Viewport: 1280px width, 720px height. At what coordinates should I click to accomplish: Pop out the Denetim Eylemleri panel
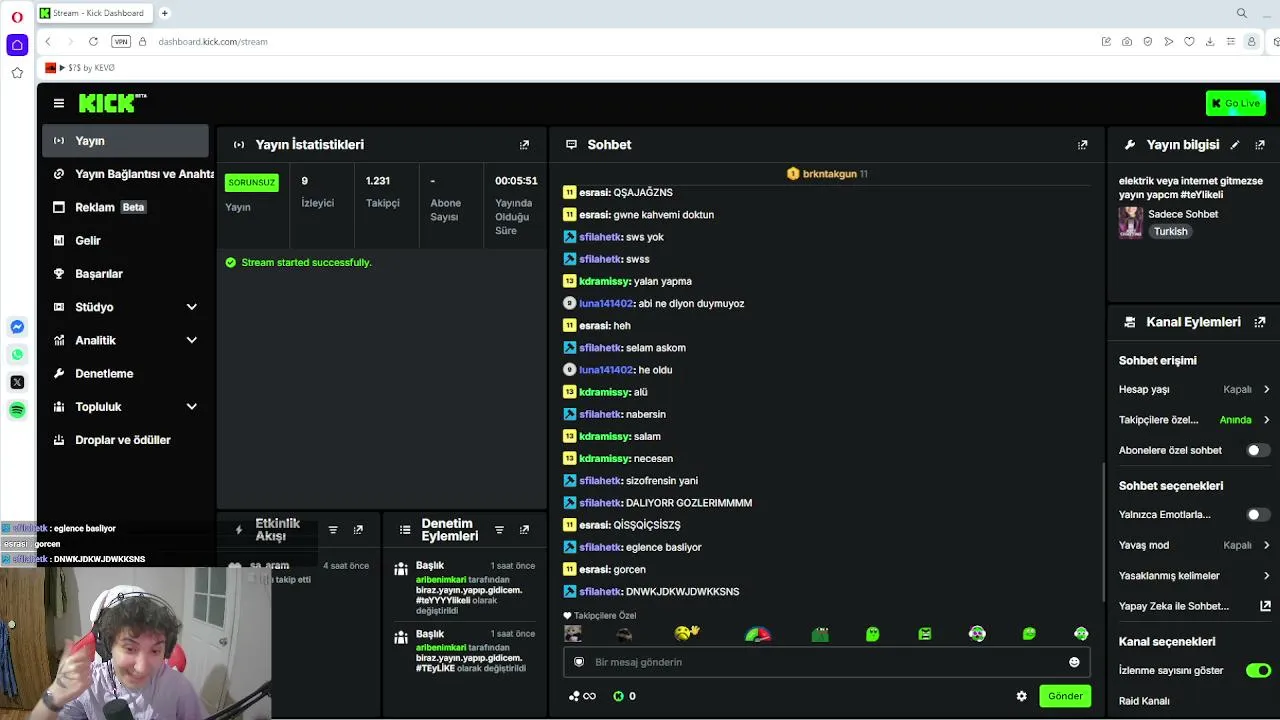[x=524, y=530]
